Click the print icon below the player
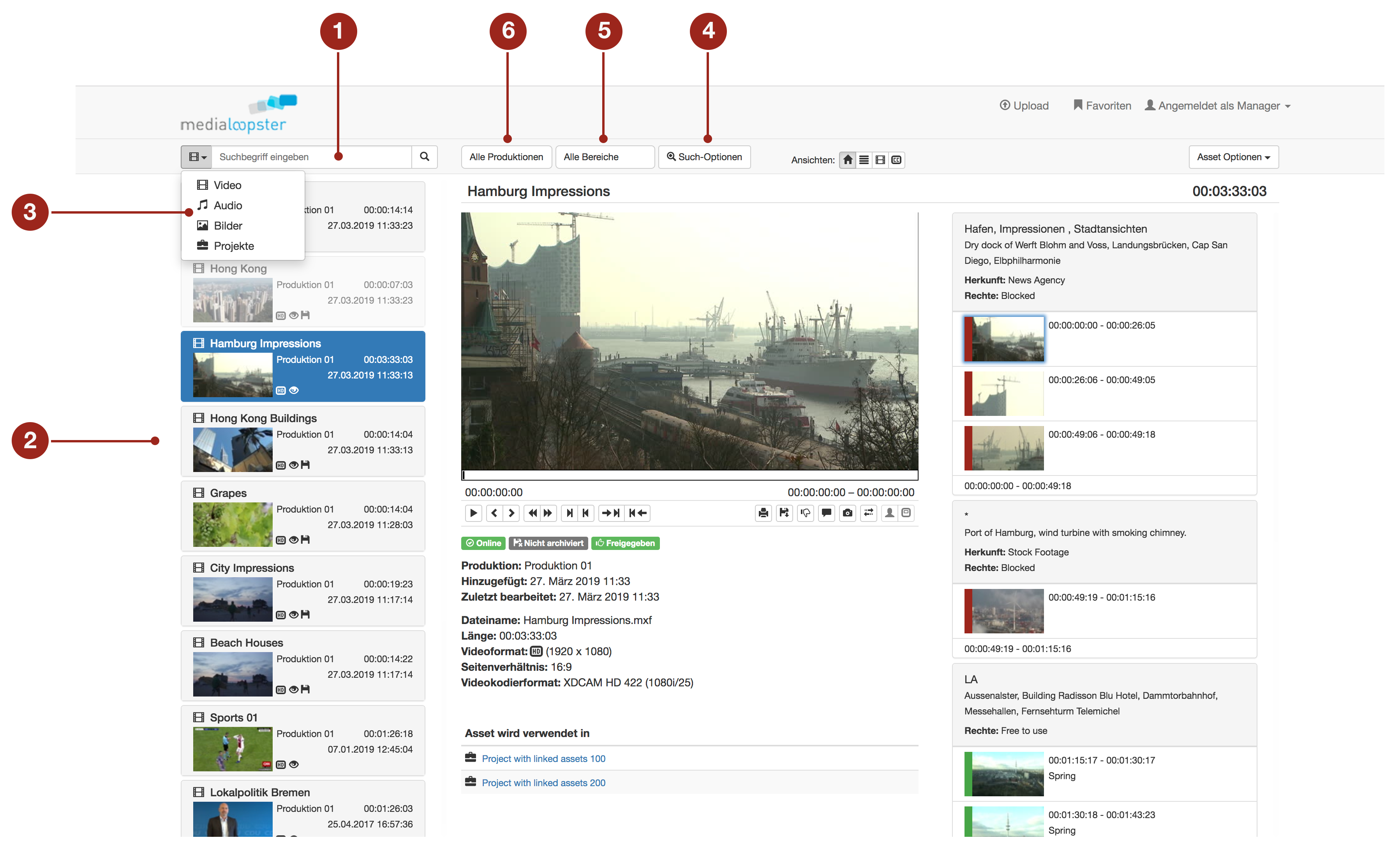1400x868 pixels. [763, 513]
